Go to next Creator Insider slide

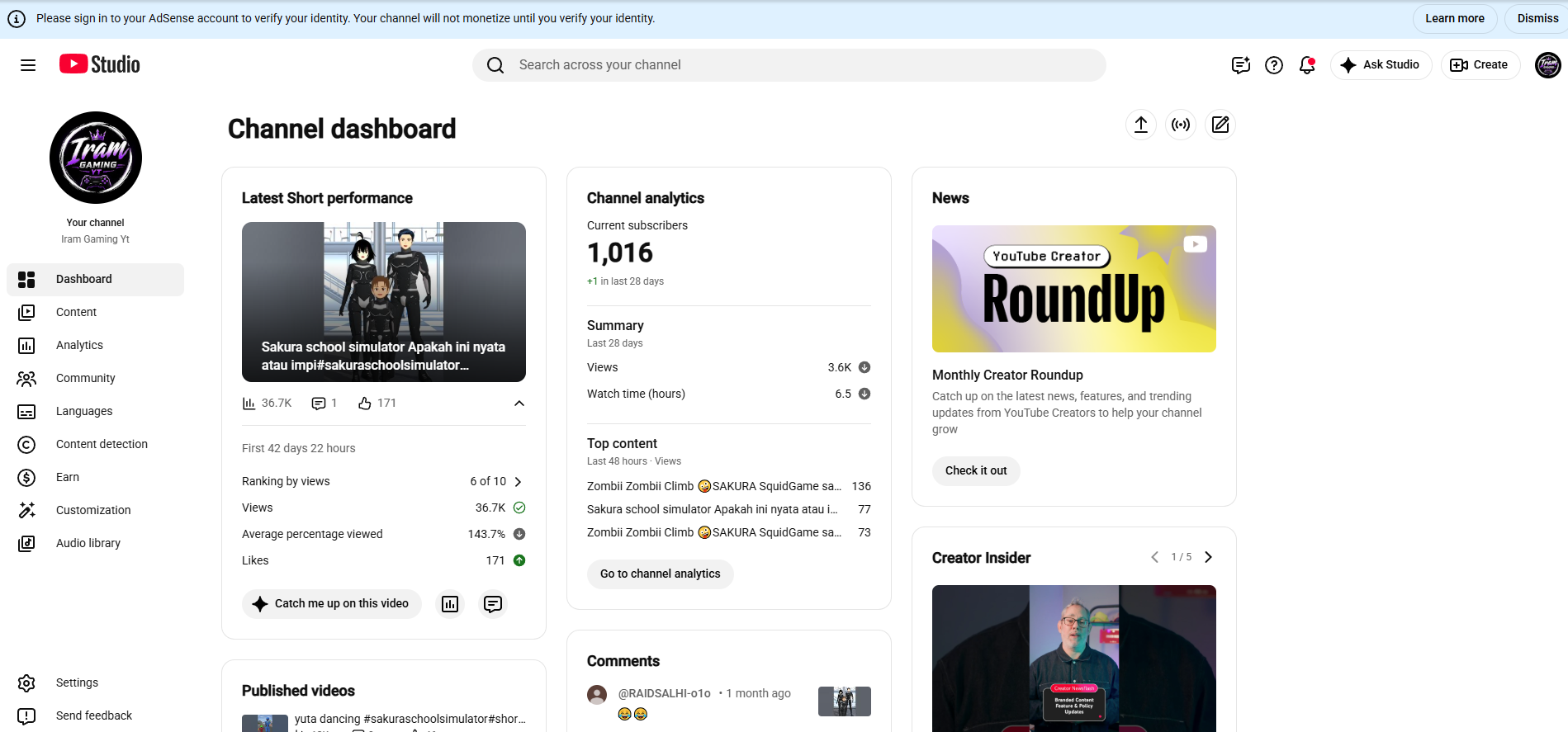click(x=1208, y=557)
